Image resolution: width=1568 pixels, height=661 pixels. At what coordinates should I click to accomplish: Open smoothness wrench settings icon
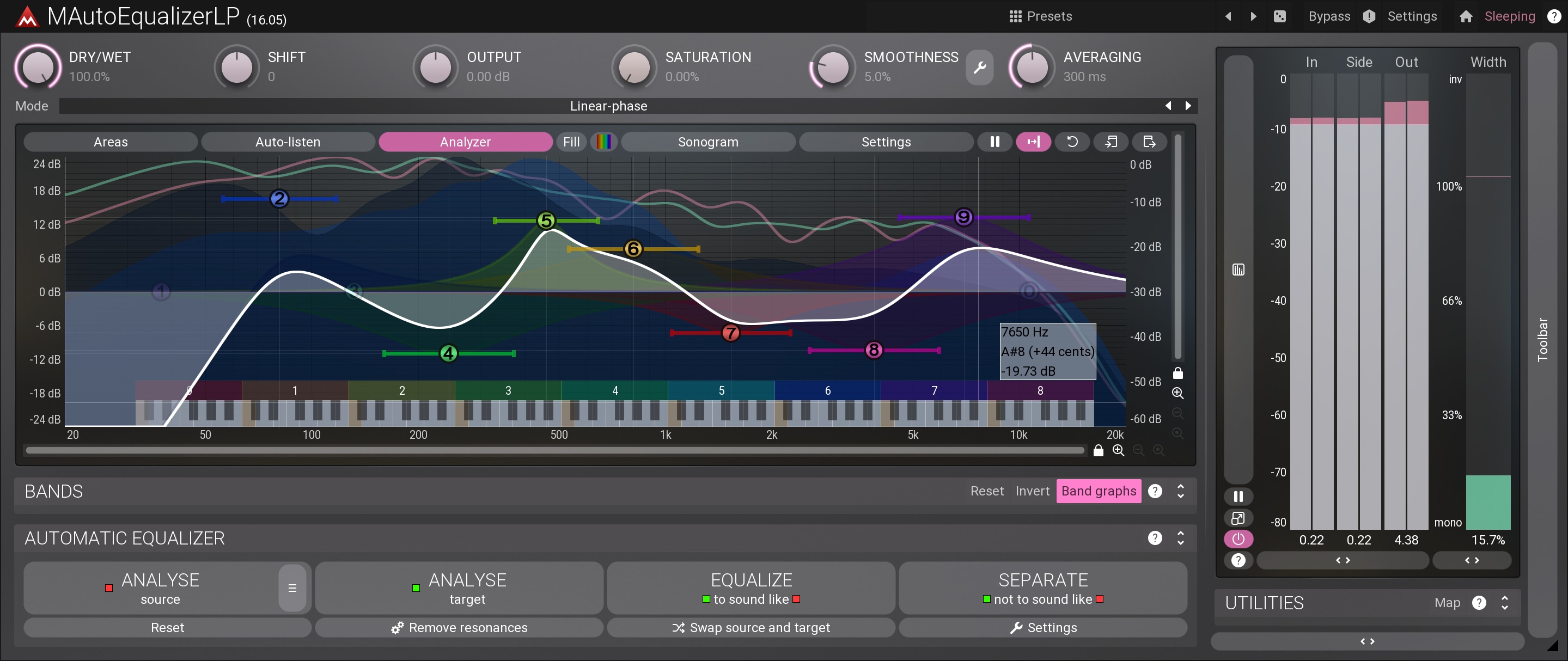[x=979, y=67]
